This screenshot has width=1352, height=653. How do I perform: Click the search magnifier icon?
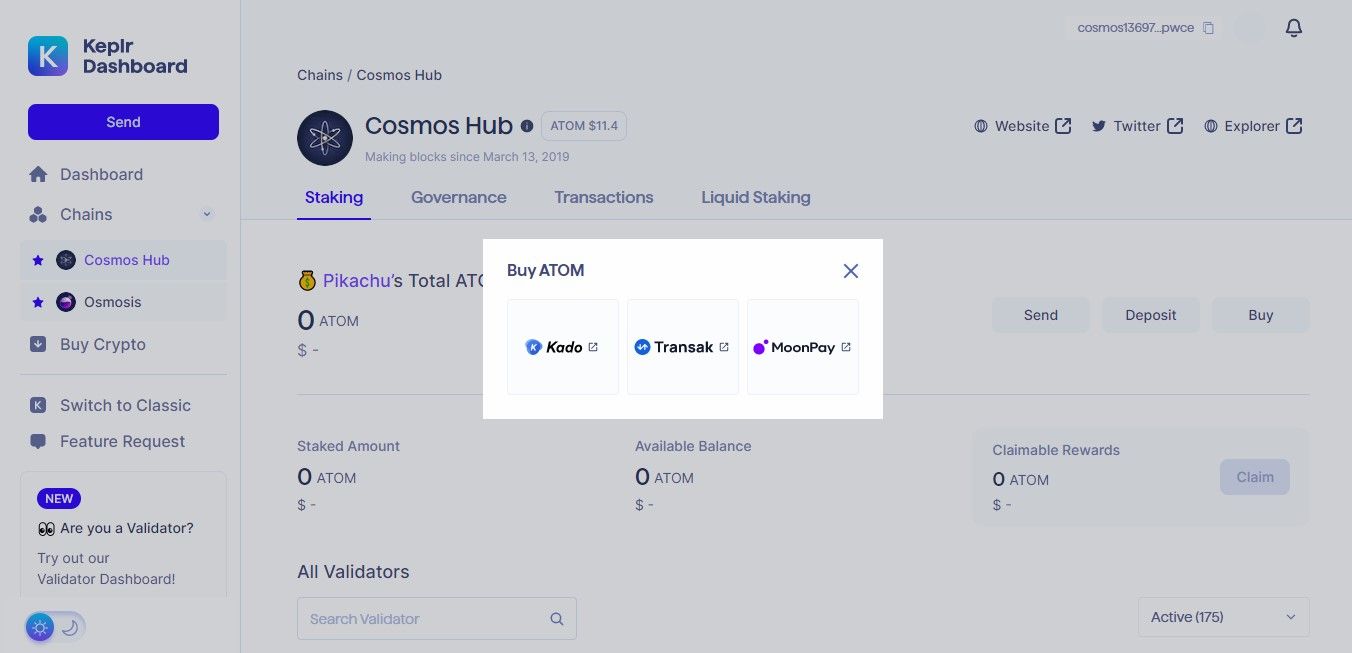[557, 619]
